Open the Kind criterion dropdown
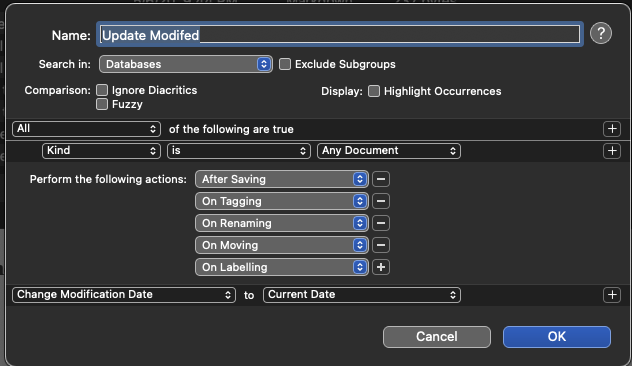This screenshot has width=632, height=366. 101,151
